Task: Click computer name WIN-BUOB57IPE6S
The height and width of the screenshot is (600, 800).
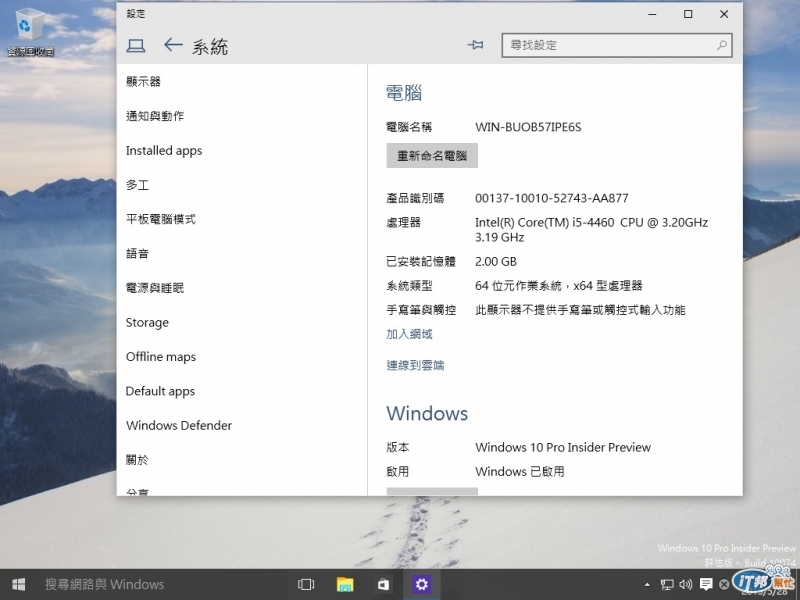Action: tap(528, 127)
